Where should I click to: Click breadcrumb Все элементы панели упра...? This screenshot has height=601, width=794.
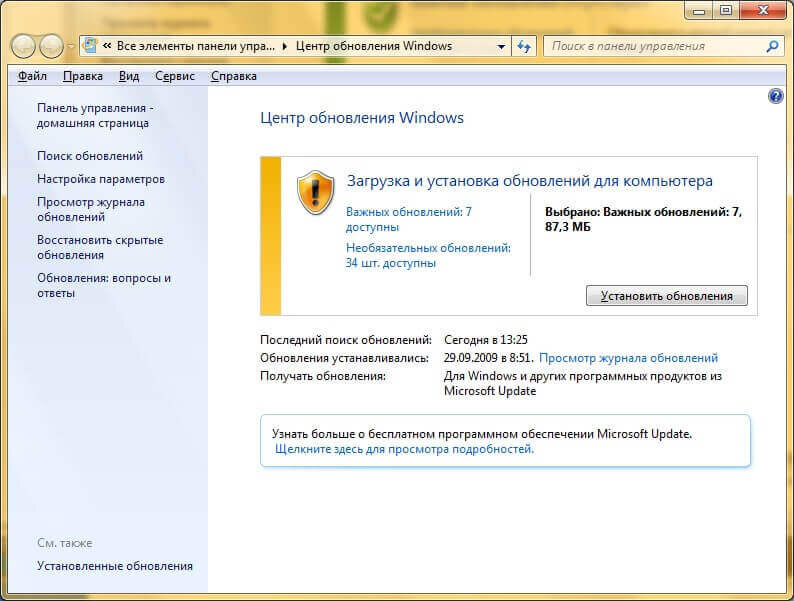tap(196, 46)
